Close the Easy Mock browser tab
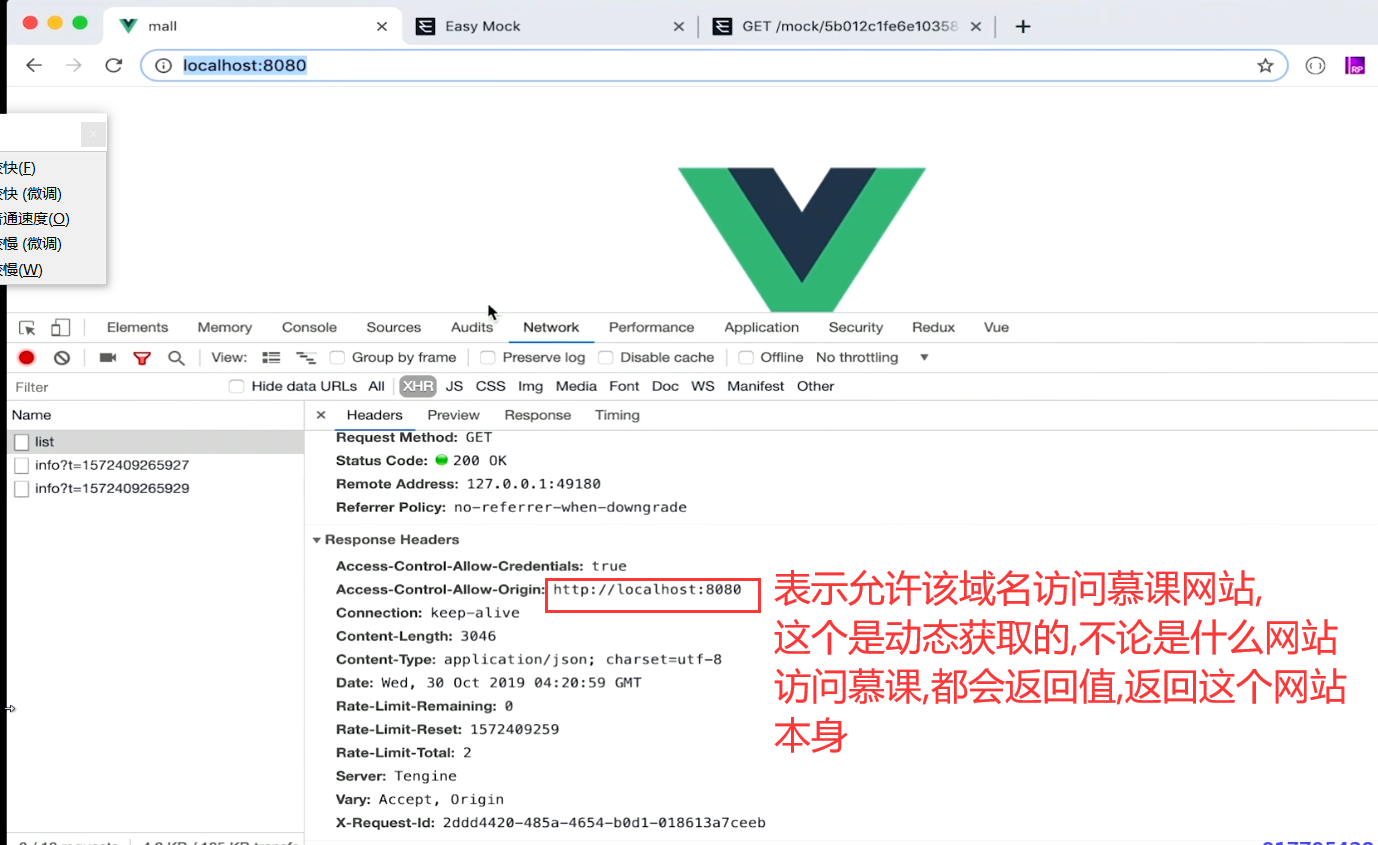Image resolution: width=1378 pixels, height=845 pixels. tap(679, 27)
